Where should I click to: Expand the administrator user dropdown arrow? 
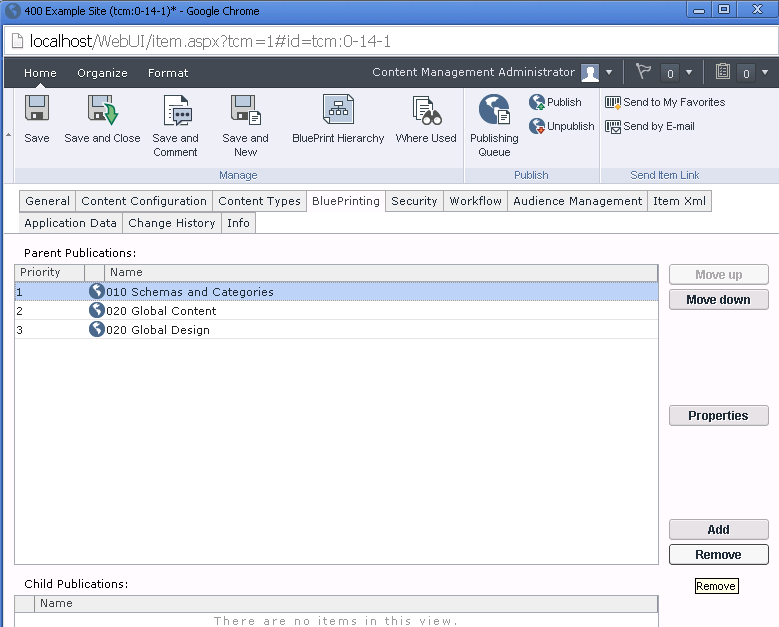pyautogui.click(x=609, y=73)
